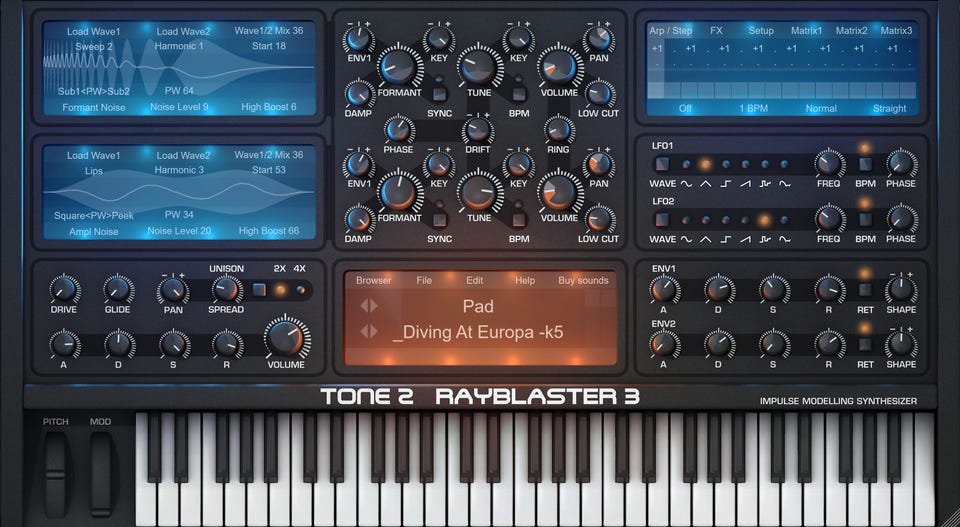
Task: Select the sine wave shape for LFO2
Action: (x=686, y=220)
